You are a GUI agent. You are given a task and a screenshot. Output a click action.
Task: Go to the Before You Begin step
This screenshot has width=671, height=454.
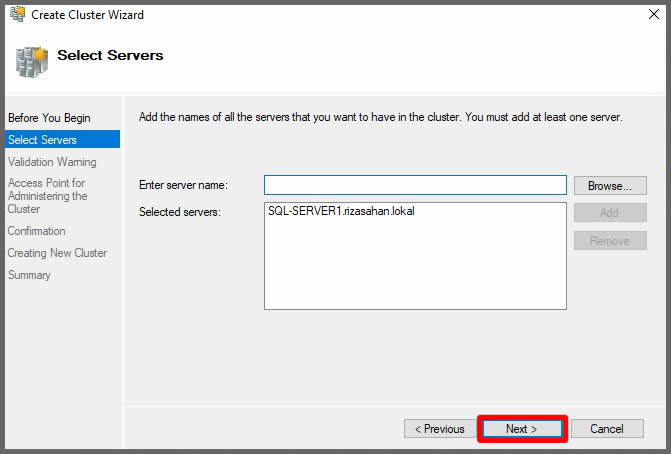(x=49, y=118)
